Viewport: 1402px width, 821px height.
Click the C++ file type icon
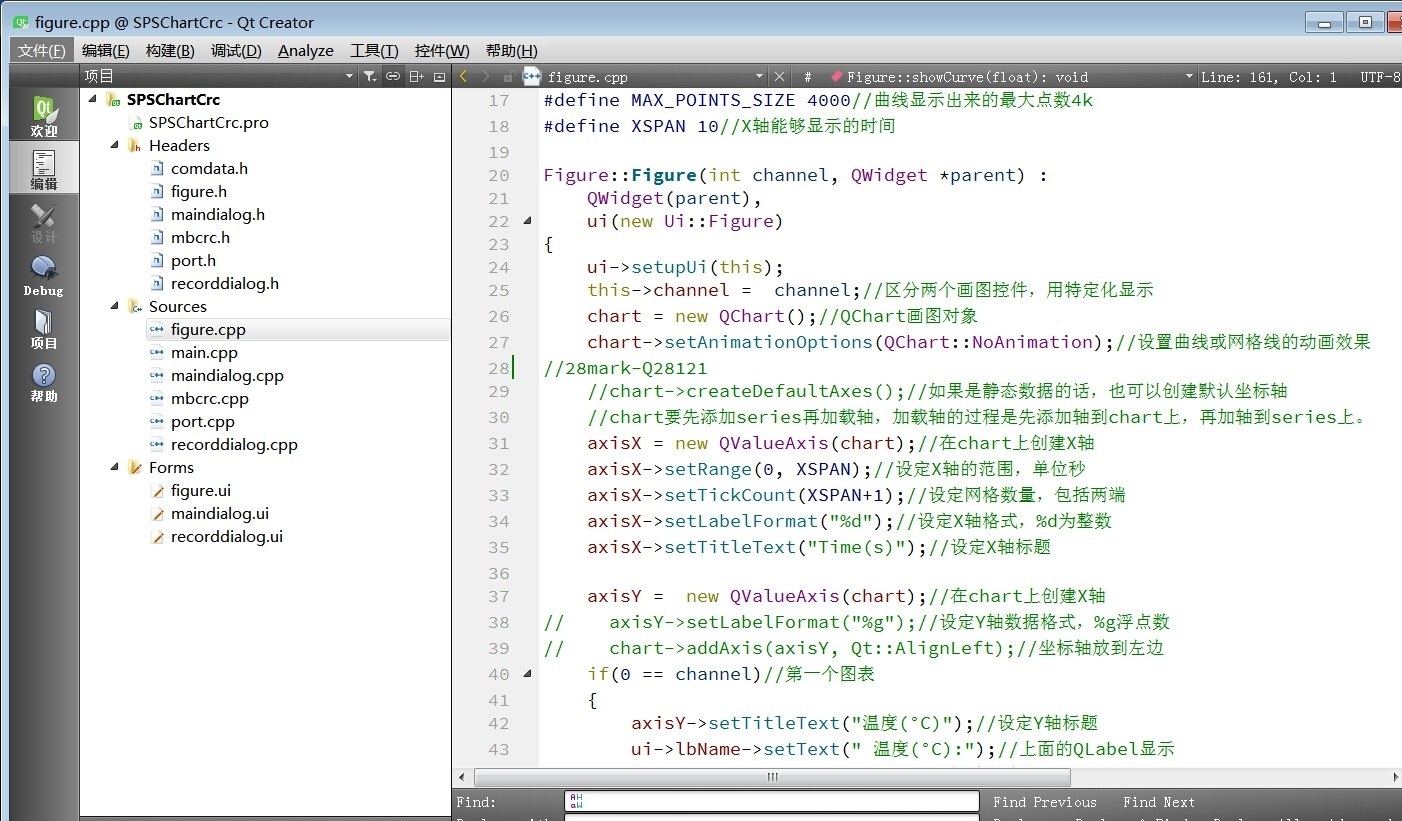click(x=531, y=76)
